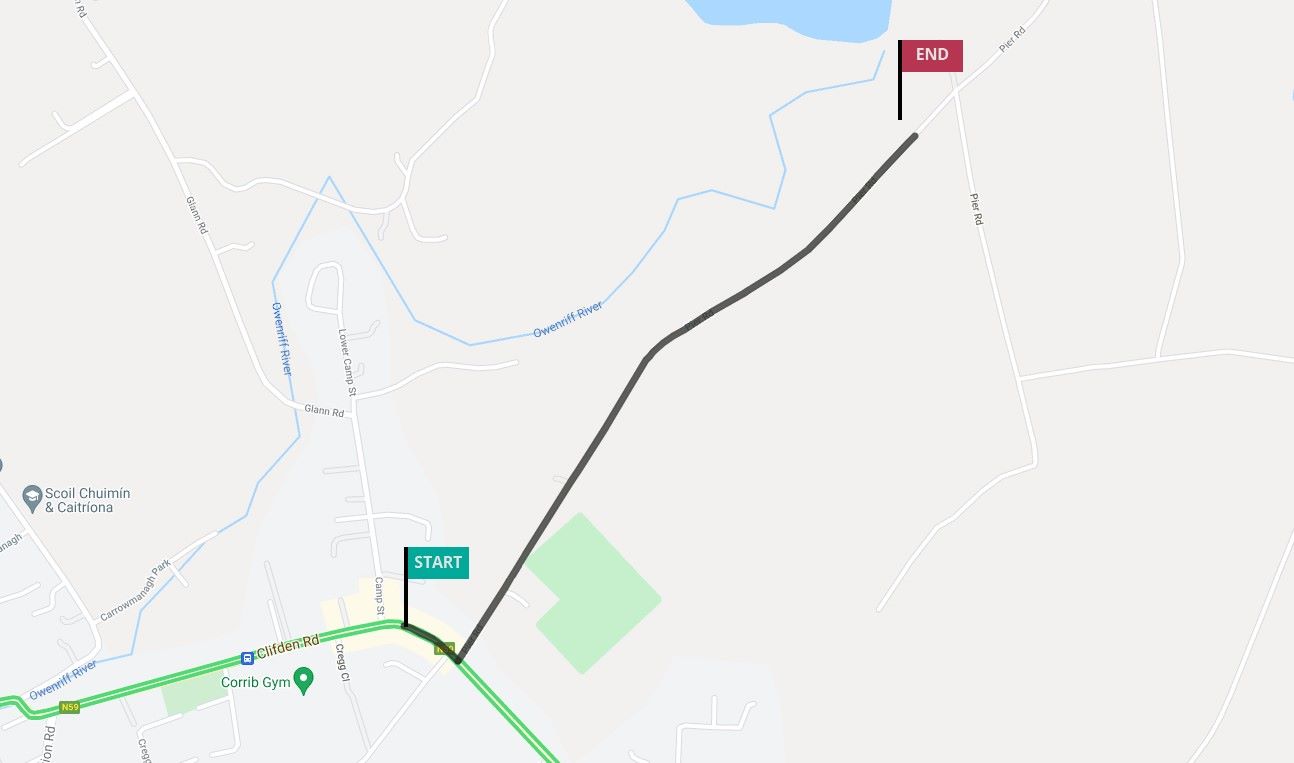Click the Pier Rd label below the END flag
1294x763 pixels.
[976, 209]
